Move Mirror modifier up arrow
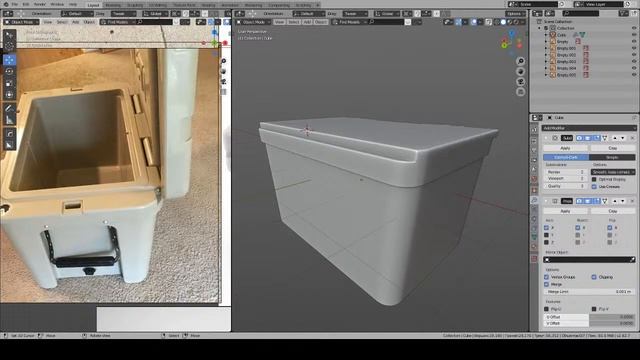Viewport: 640px width, 360px height. click(615, 201)
